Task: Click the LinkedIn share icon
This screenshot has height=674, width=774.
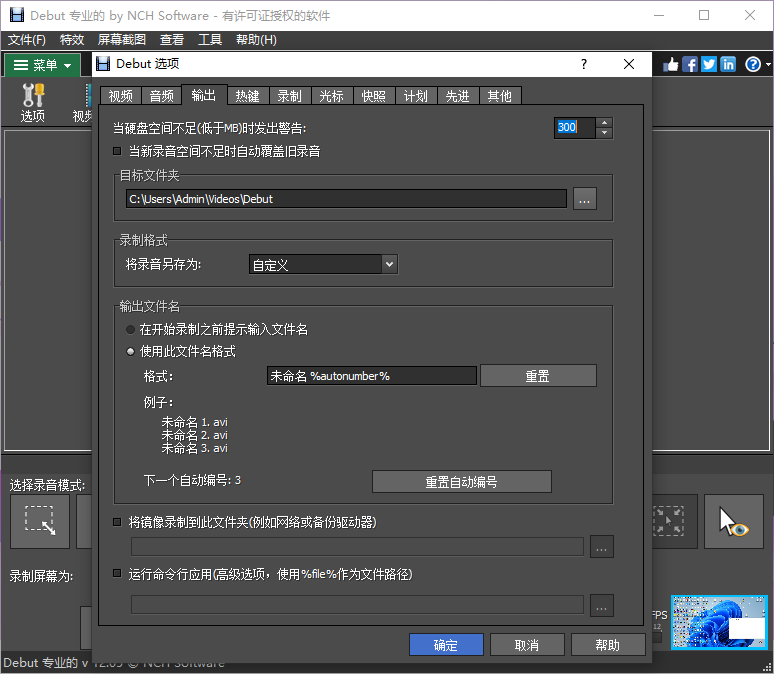Action: click(728, 64)
